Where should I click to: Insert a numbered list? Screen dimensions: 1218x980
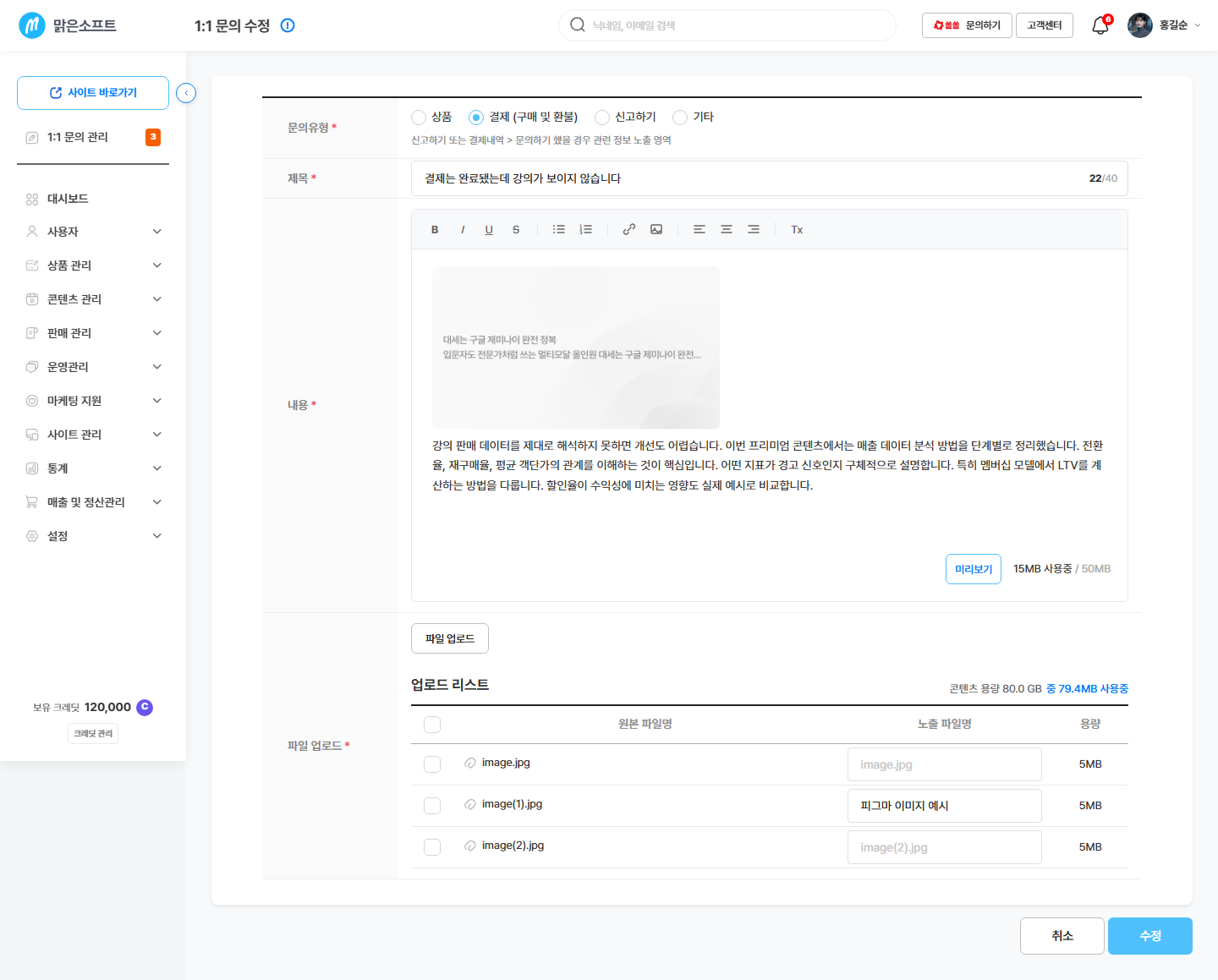click(586, 229)
